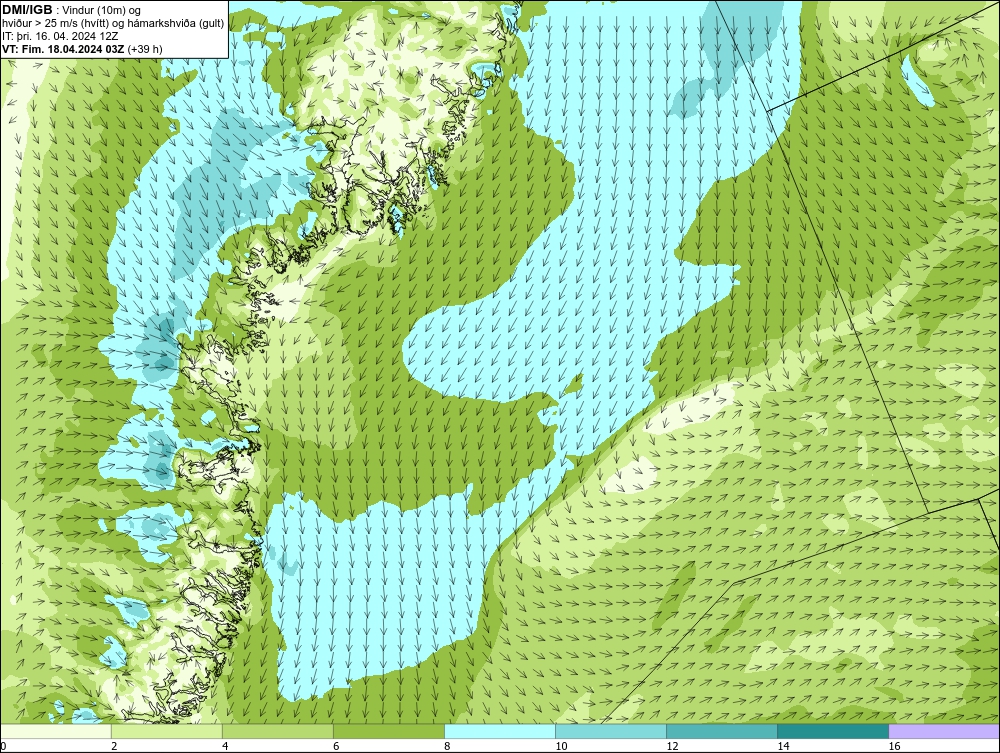Viewport: 1000px width, 753px height.
Task: Click the 4–6 m/s green legend swatch
Action: pyautogui.click(x=277, y=731)
